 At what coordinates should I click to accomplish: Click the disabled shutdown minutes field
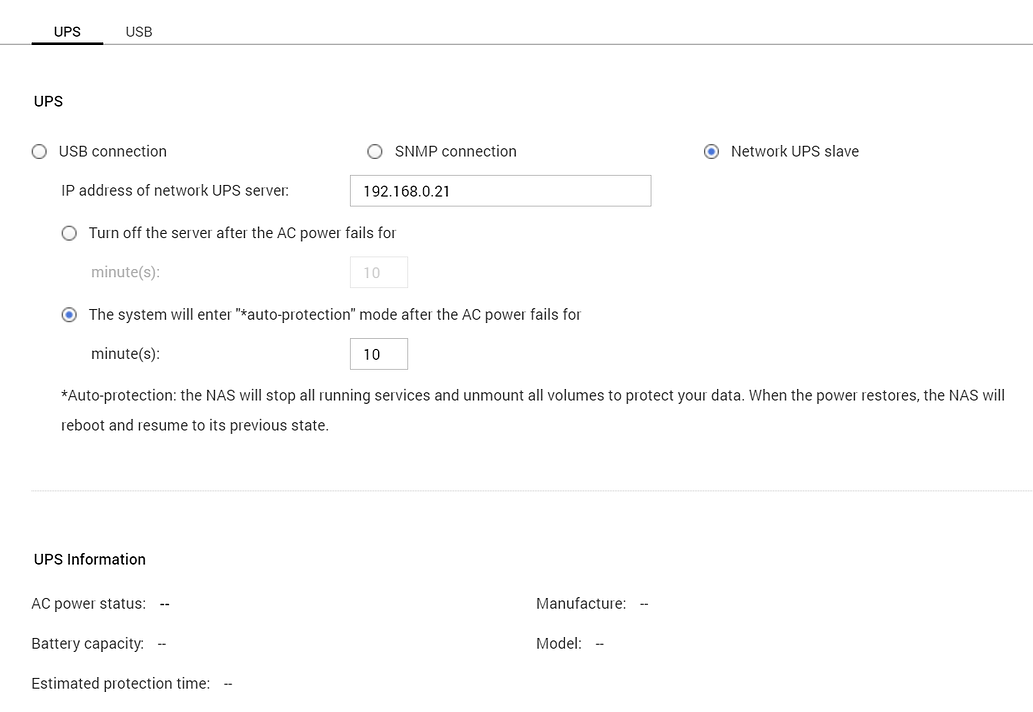[378, 271]
